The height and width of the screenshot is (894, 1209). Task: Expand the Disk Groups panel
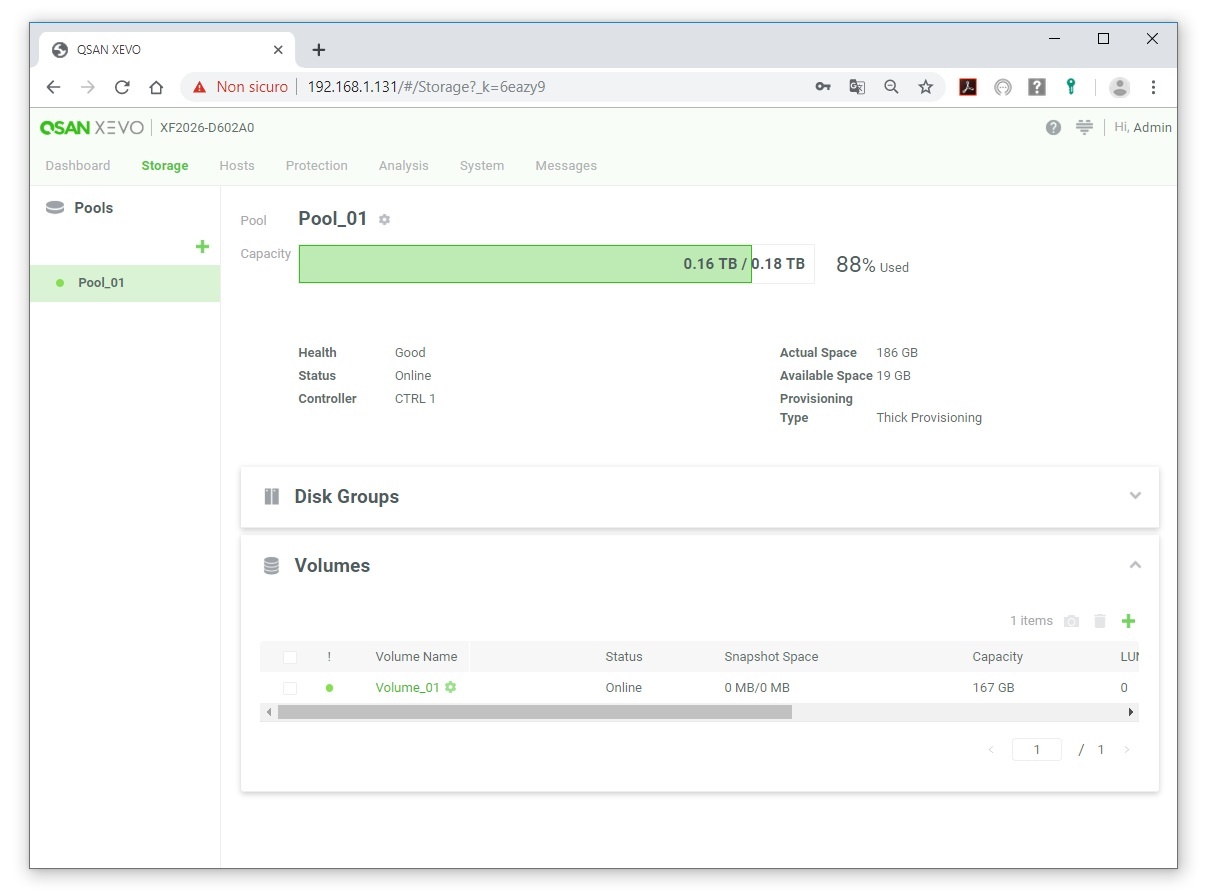(1134, 496)
